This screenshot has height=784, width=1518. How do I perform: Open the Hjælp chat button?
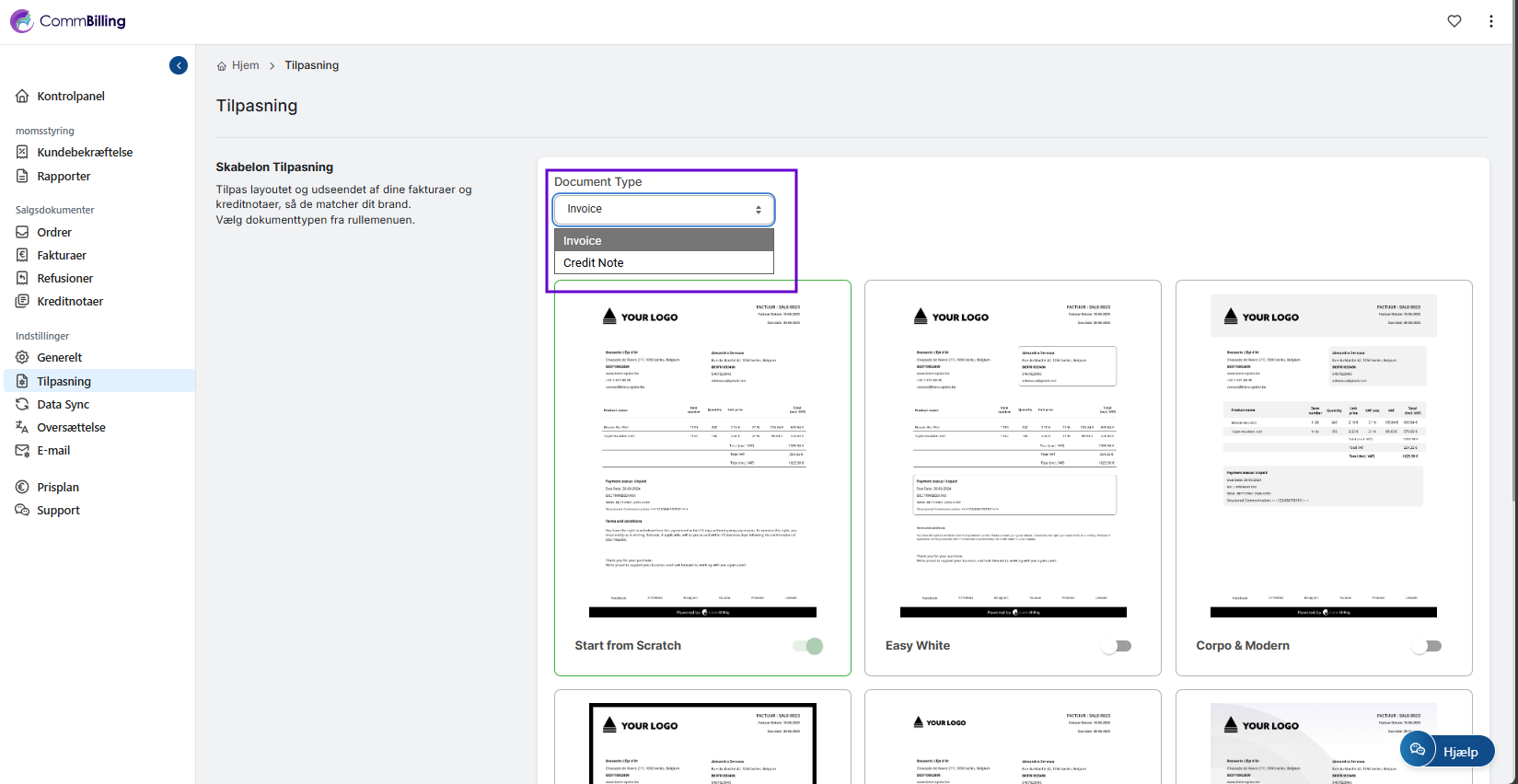(1447, 751)
